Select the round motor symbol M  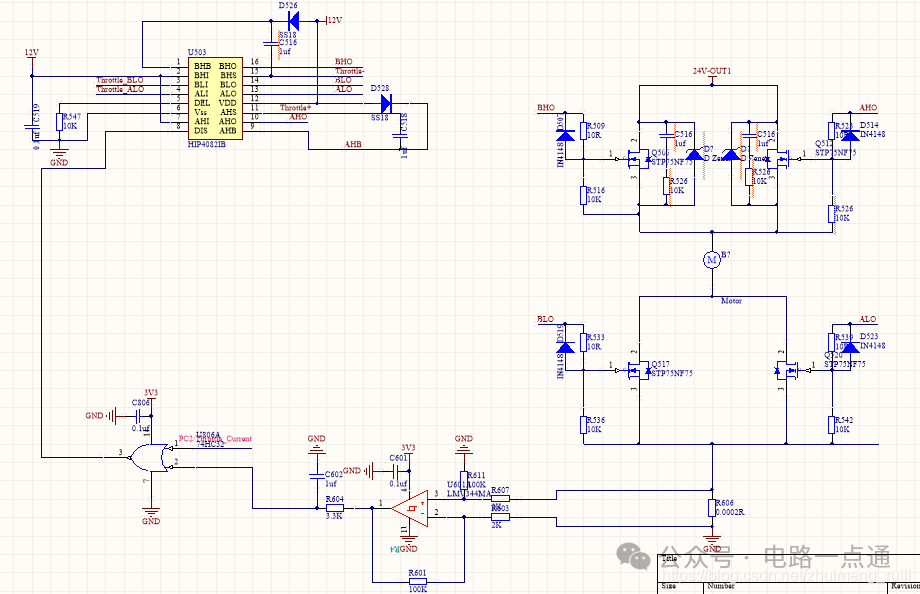tap(712, 259)
